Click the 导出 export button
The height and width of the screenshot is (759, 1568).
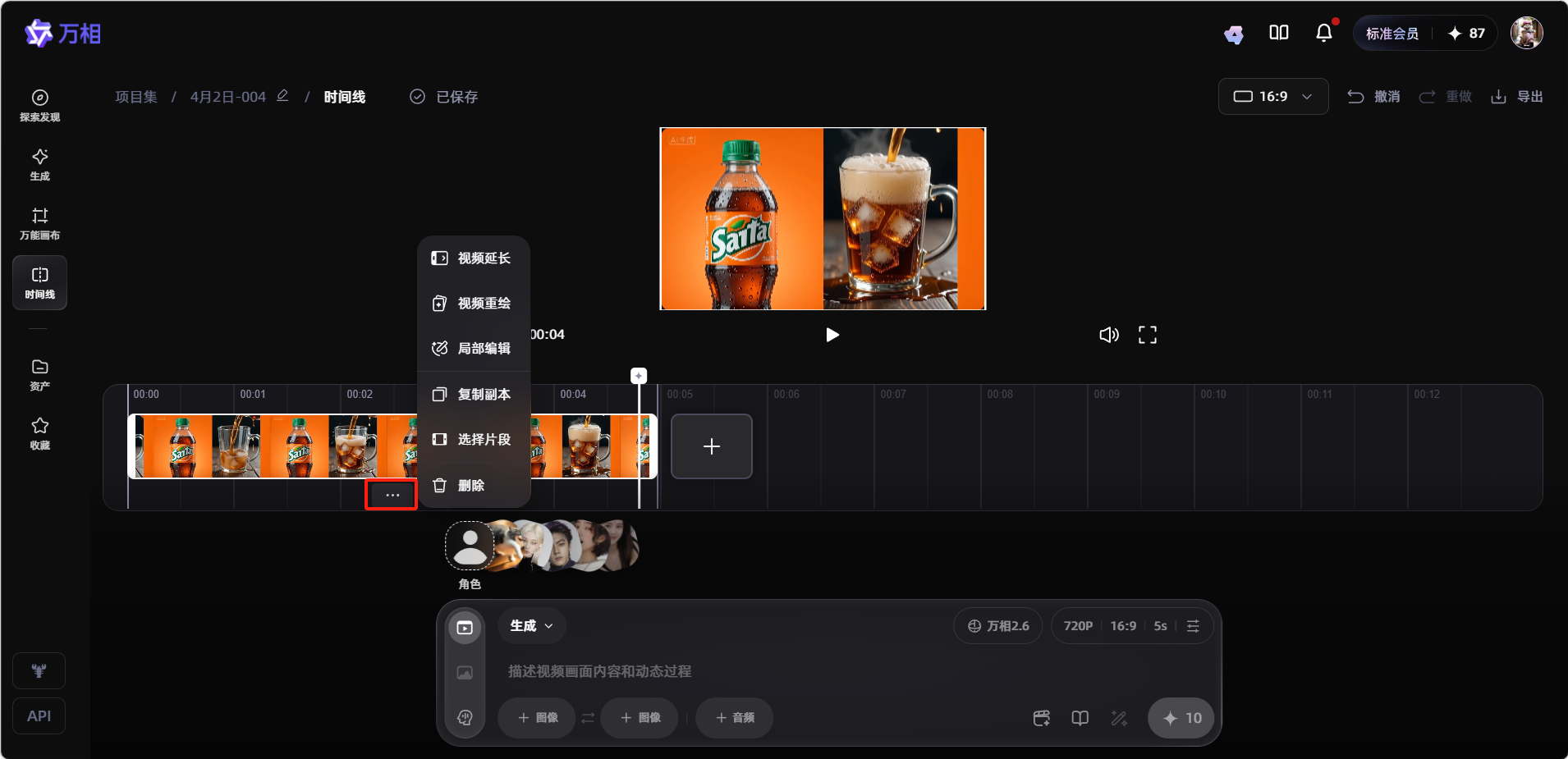click(x=1517, y=97)
